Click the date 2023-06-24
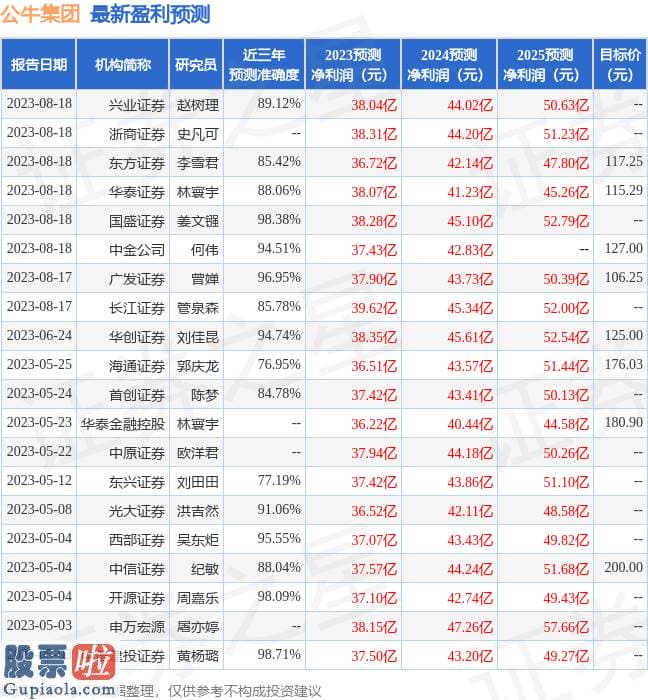 pos(39,335)
